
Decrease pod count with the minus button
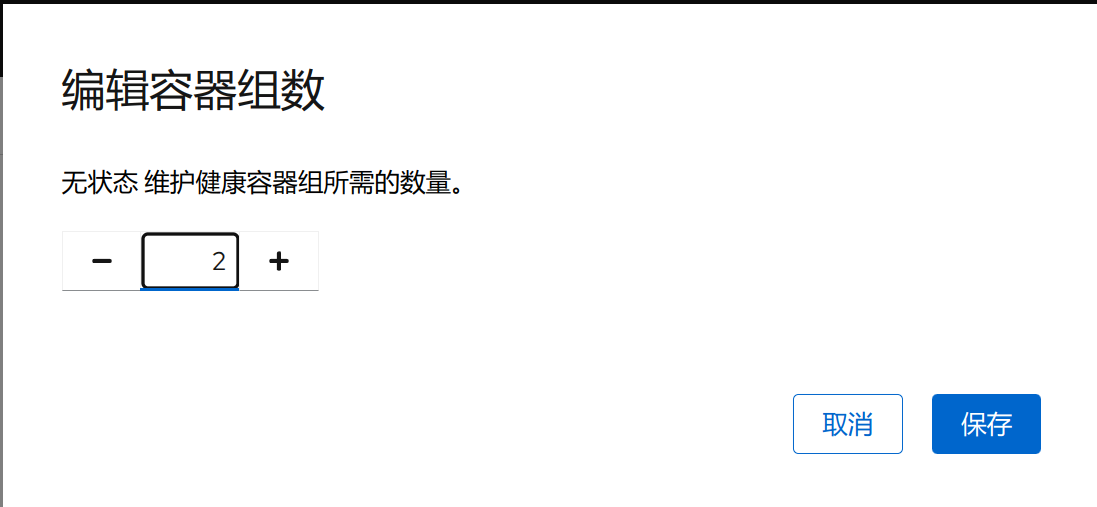[x=102, y=261]
